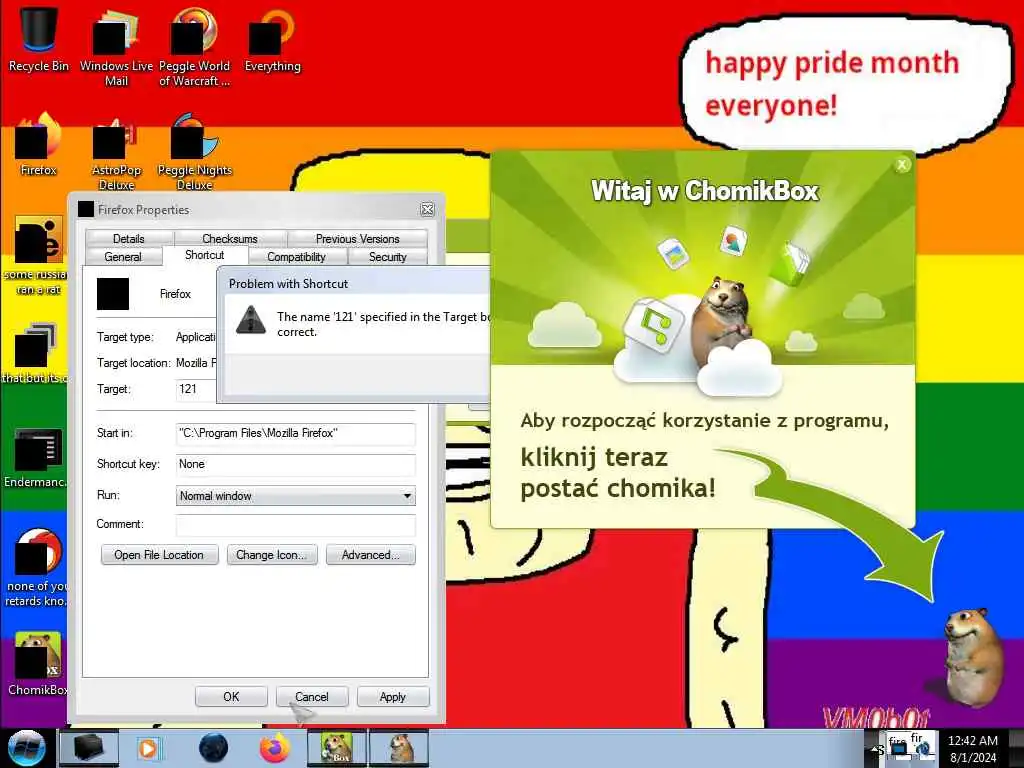Open the dark globe browser taskbar icon
The image size is (1024, 768).
(x=214, y=748)
